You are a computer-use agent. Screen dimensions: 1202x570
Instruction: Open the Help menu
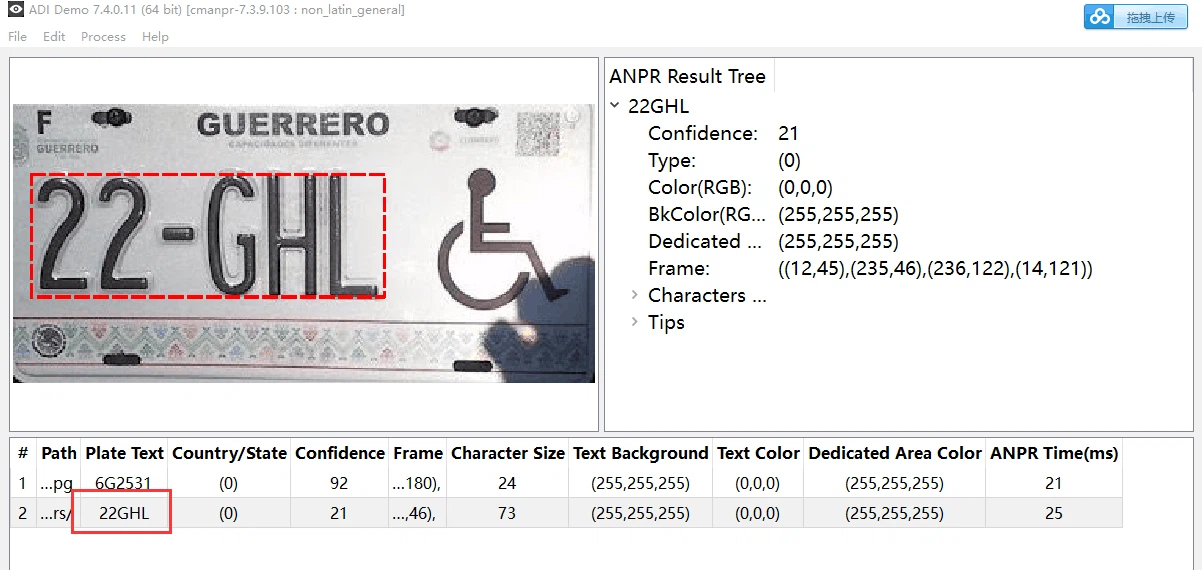click(x=155, y=37)
